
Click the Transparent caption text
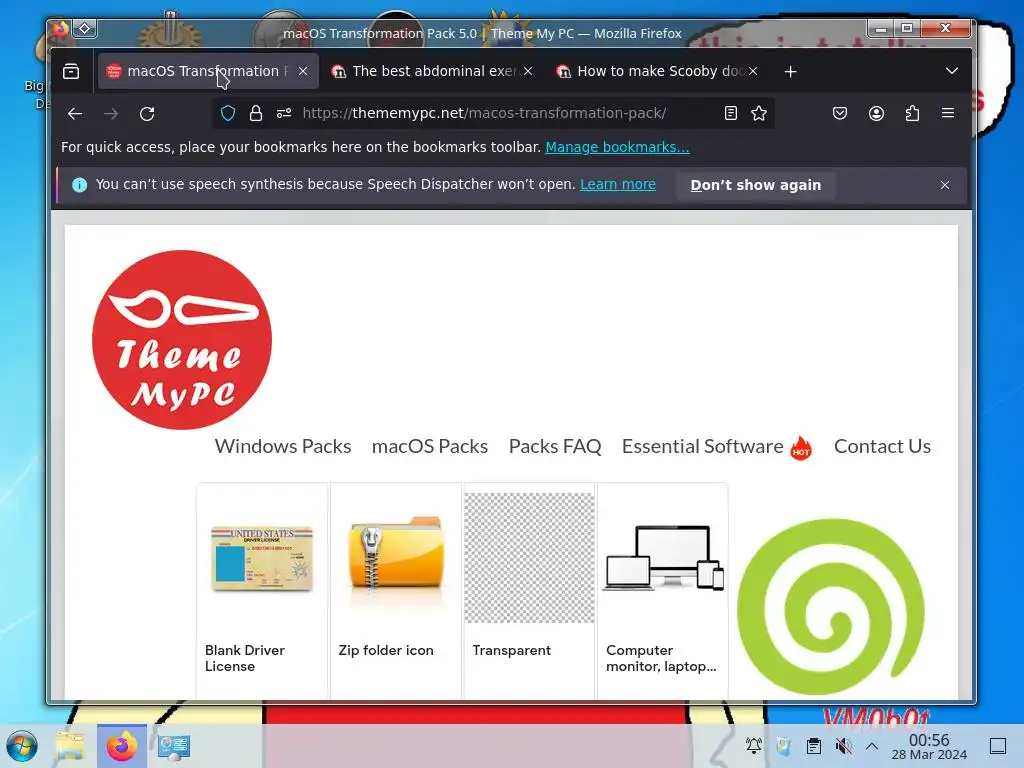point(511,650)
